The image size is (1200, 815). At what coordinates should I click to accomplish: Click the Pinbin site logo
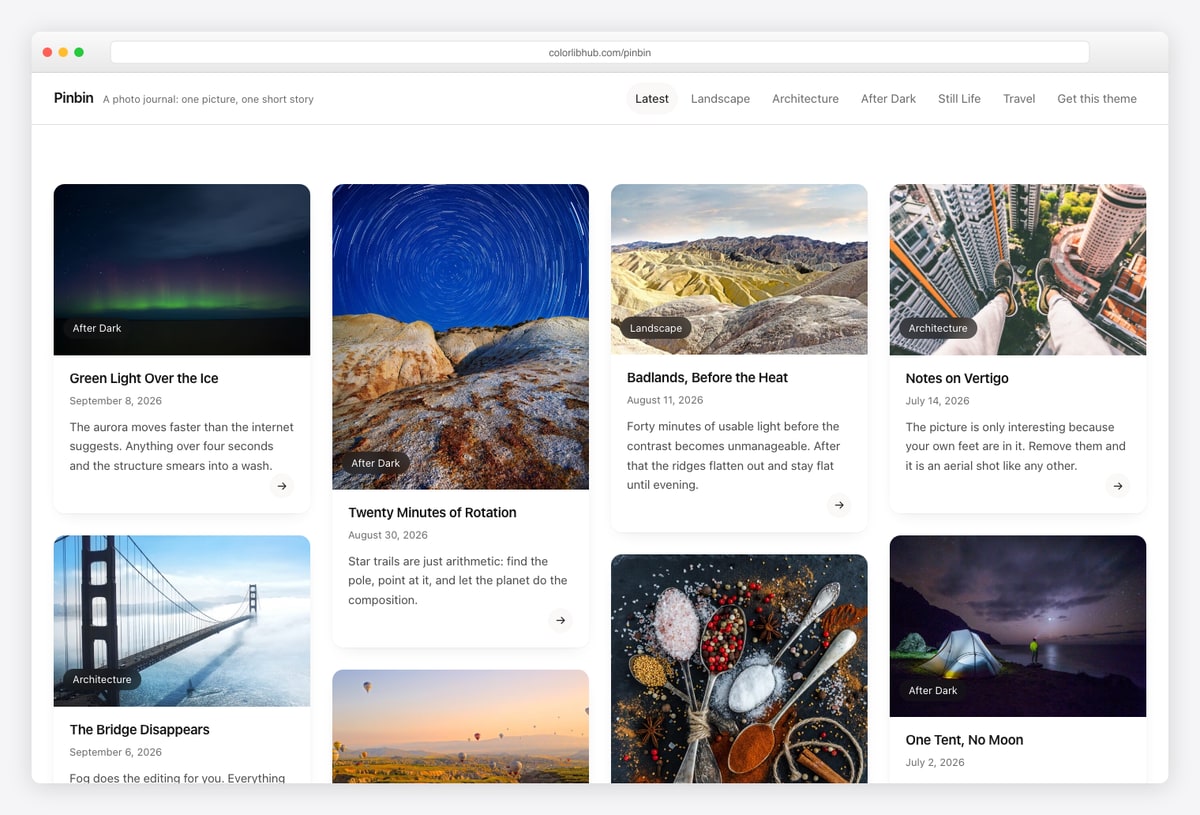tap(74, 98)
